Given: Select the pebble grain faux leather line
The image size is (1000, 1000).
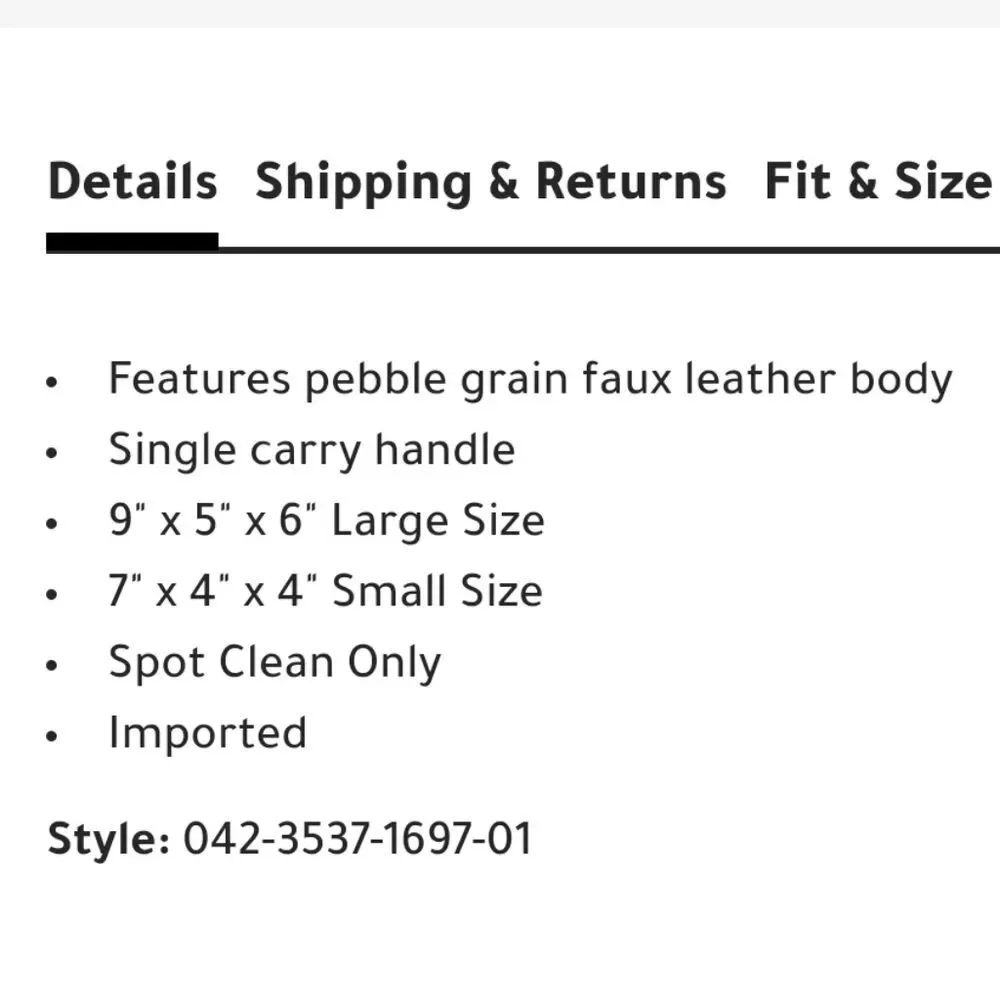Looking at the screenshot, I should 531,380.
